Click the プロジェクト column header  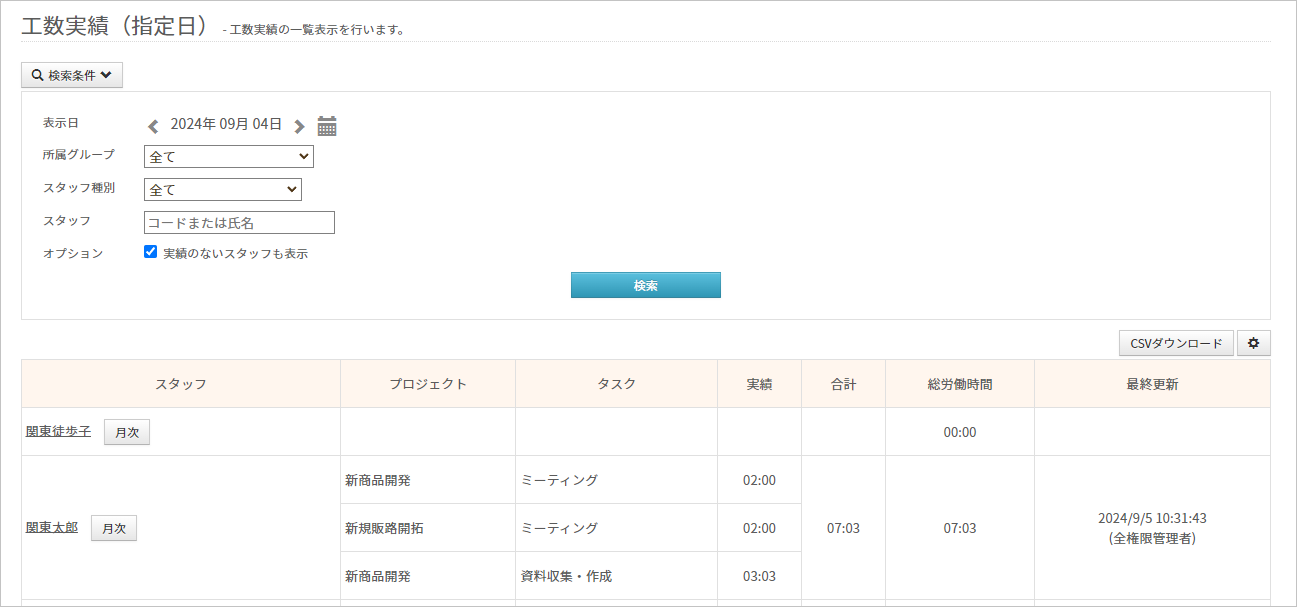click(428, 384)
